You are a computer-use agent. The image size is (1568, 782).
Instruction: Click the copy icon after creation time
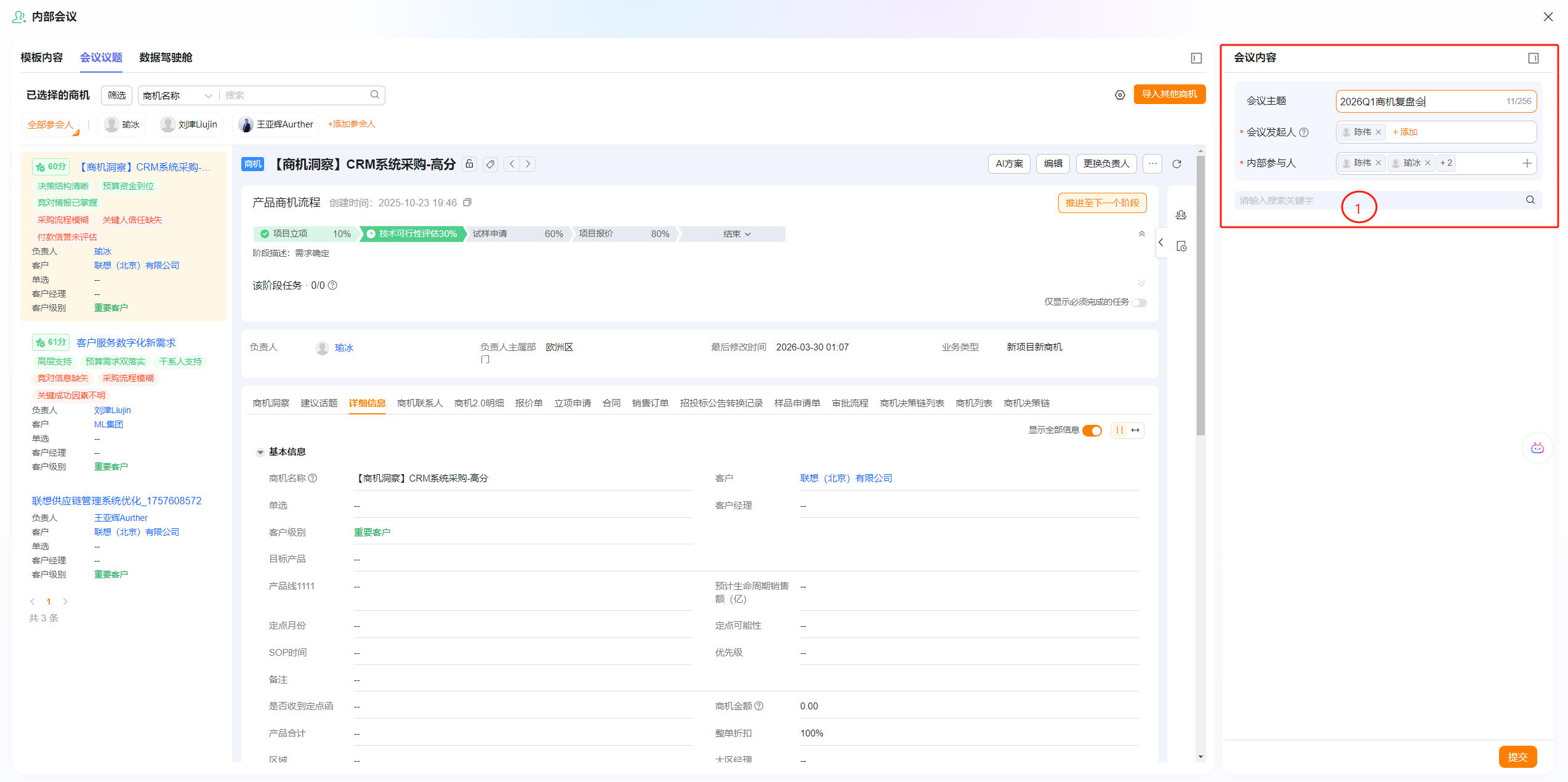point(467,203)
